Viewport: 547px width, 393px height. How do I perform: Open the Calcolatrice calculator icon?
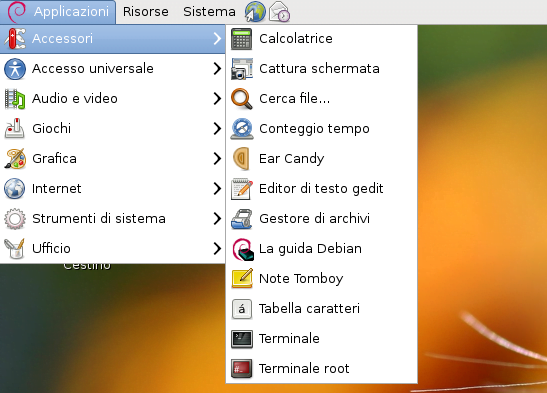click(241, 39)
